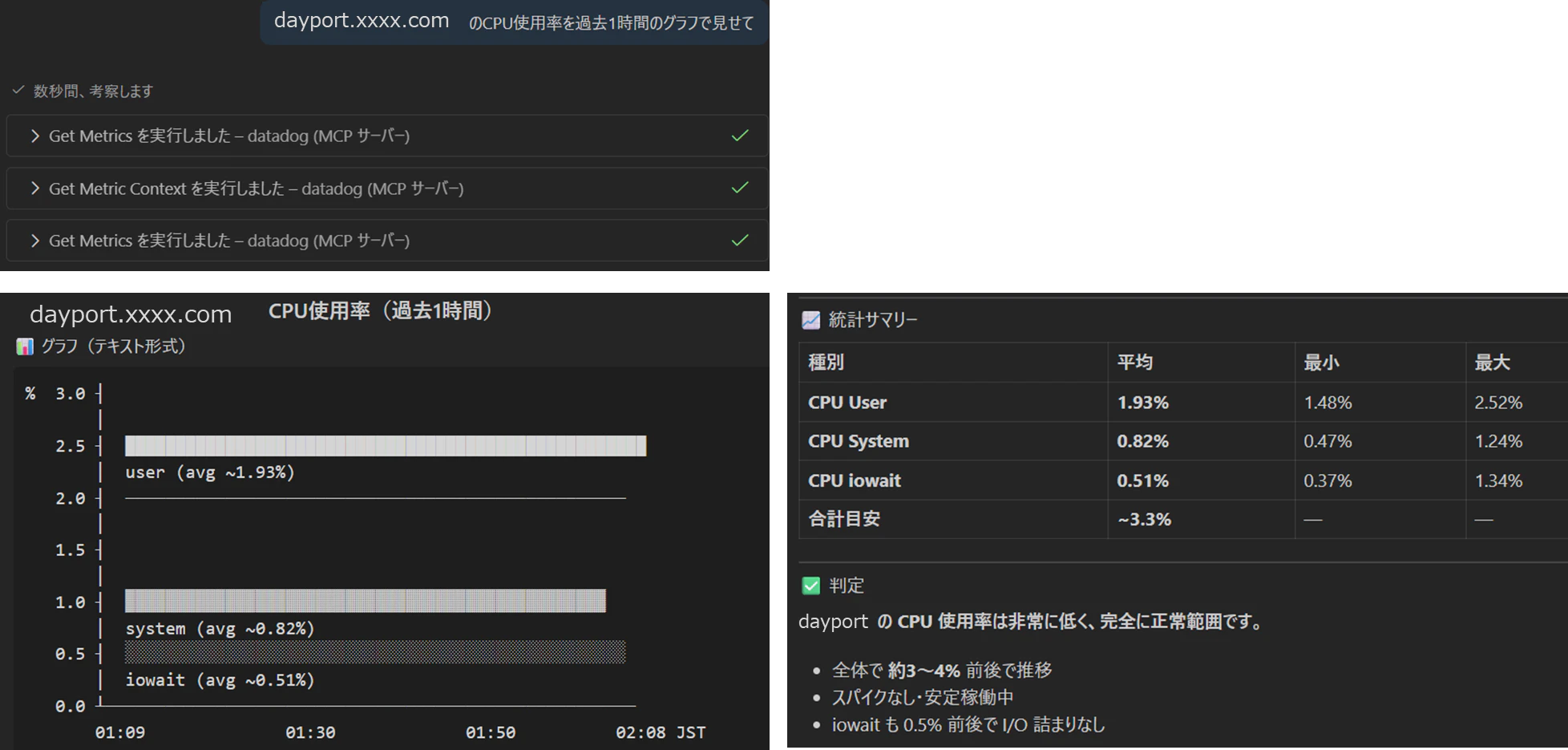This screenshot has height=750, width=1568.
Task: Click the iowait bar in the text graph
Action: tap(375, 652)
